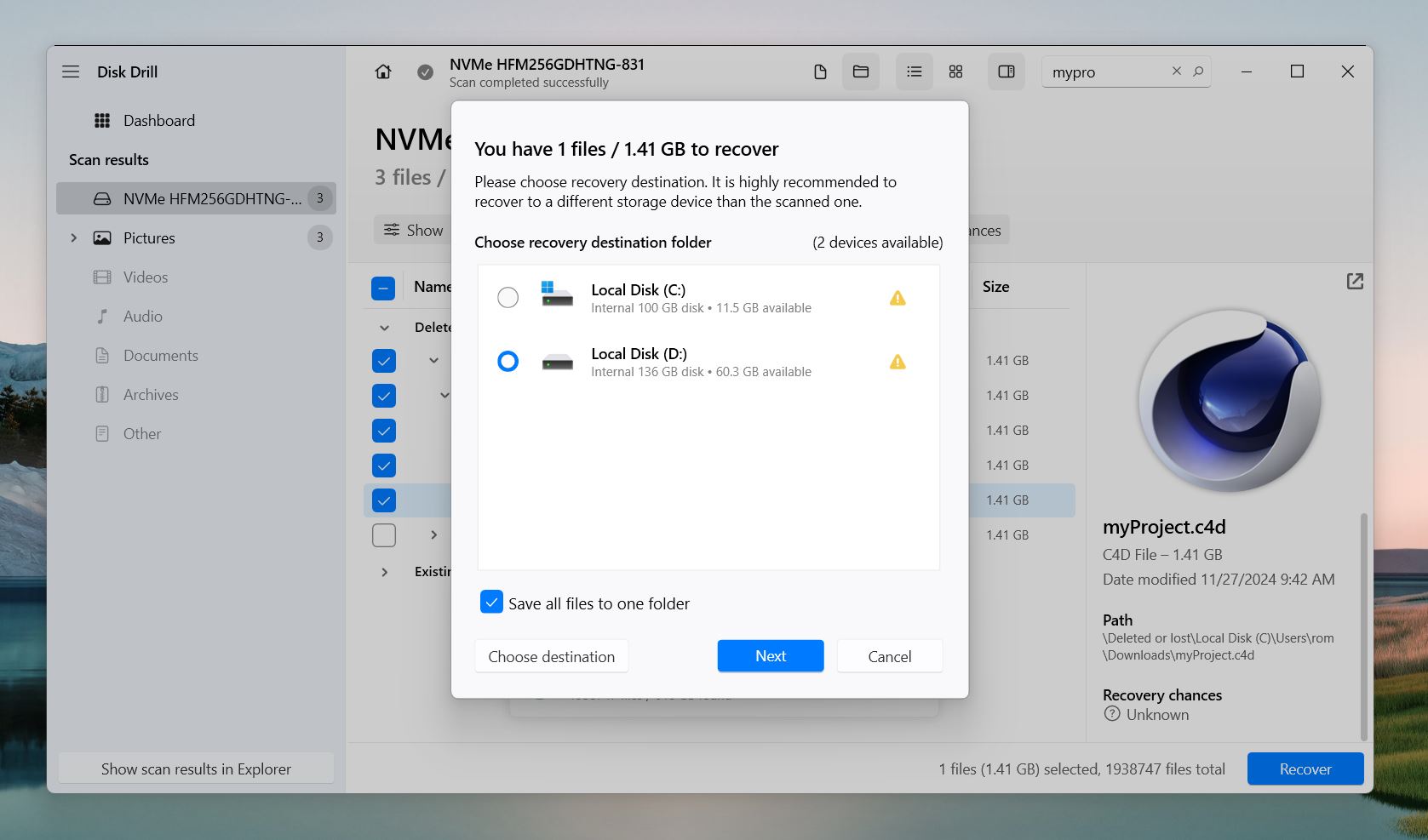Screen dimensions: 1428x840
Task: Click the Name column header
Action: tap(433, 287)
